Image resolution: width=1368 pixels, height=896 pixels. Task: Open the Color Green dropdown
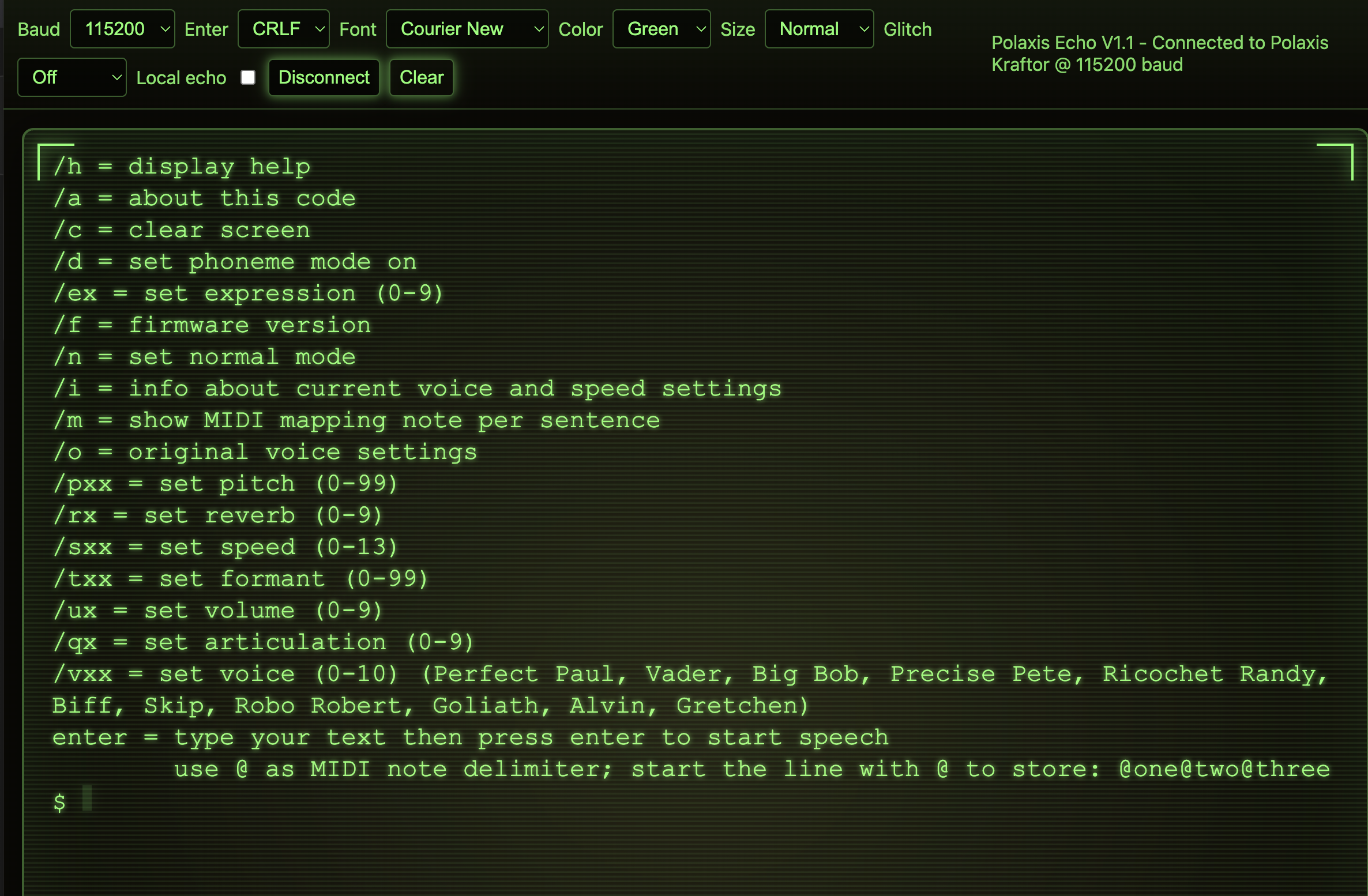[660, 29]
